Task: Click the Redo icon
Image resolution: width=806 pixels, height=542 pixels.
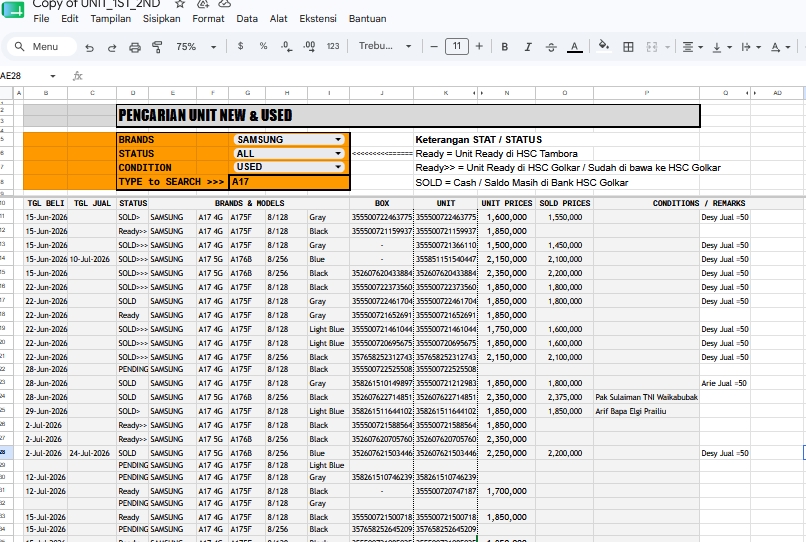Action: [112, 47]
